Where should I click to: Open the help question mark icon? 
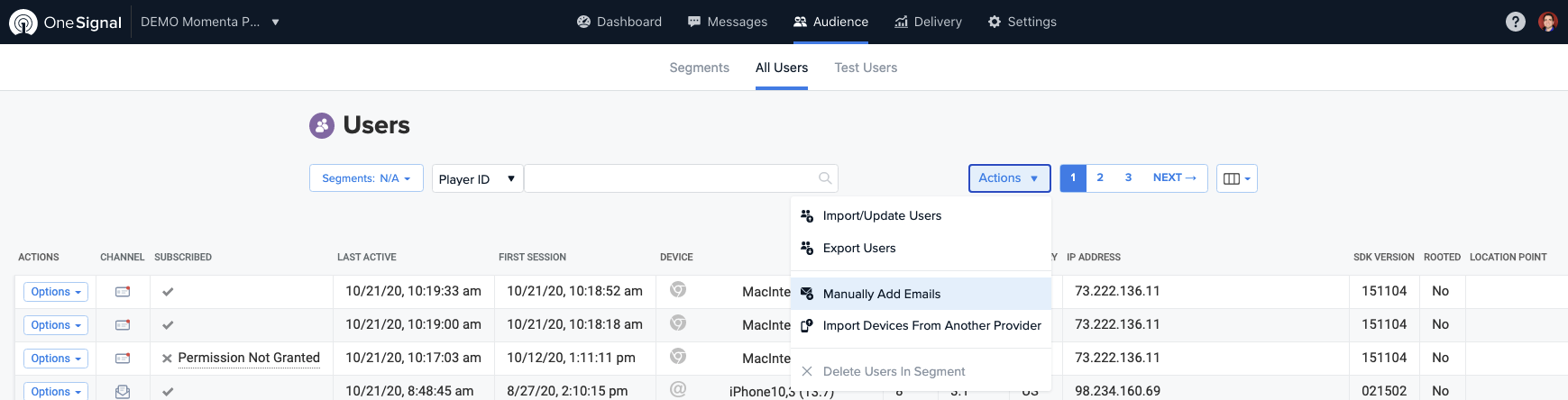[x=1516, y=22]
